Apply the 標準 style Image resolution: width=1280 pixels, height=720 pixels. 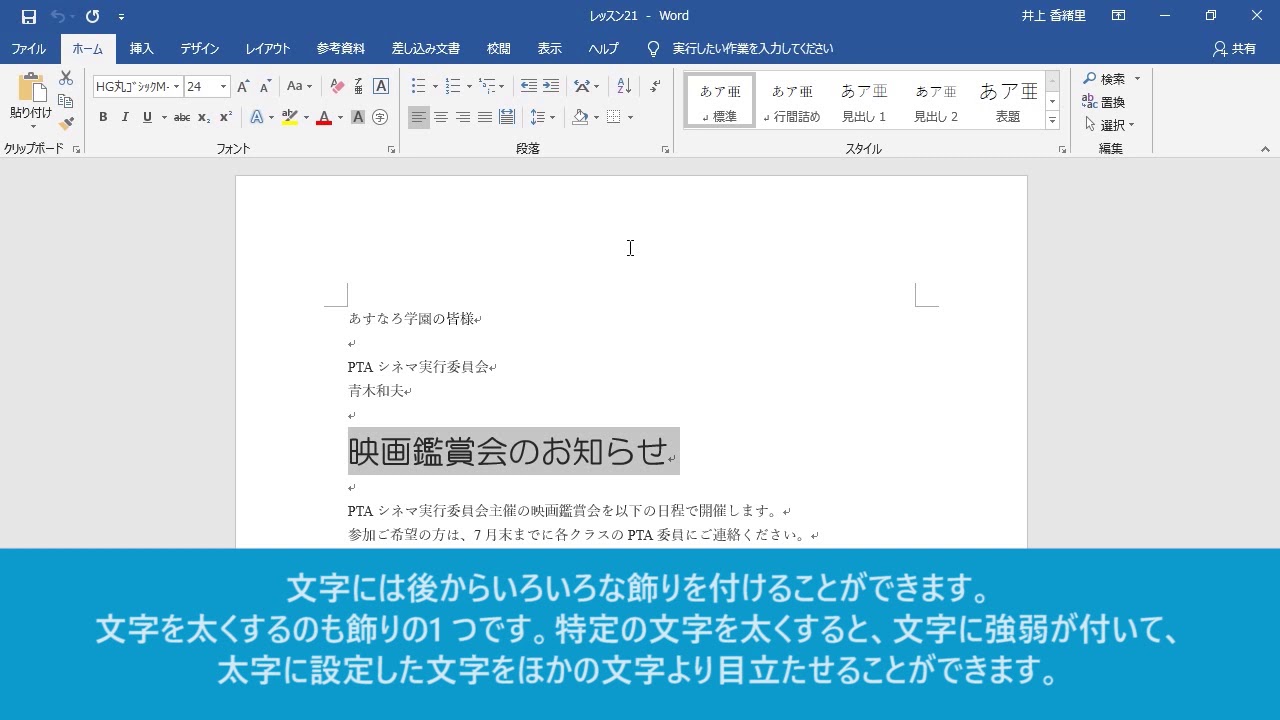pyautogui.click(x=720, y=101)
